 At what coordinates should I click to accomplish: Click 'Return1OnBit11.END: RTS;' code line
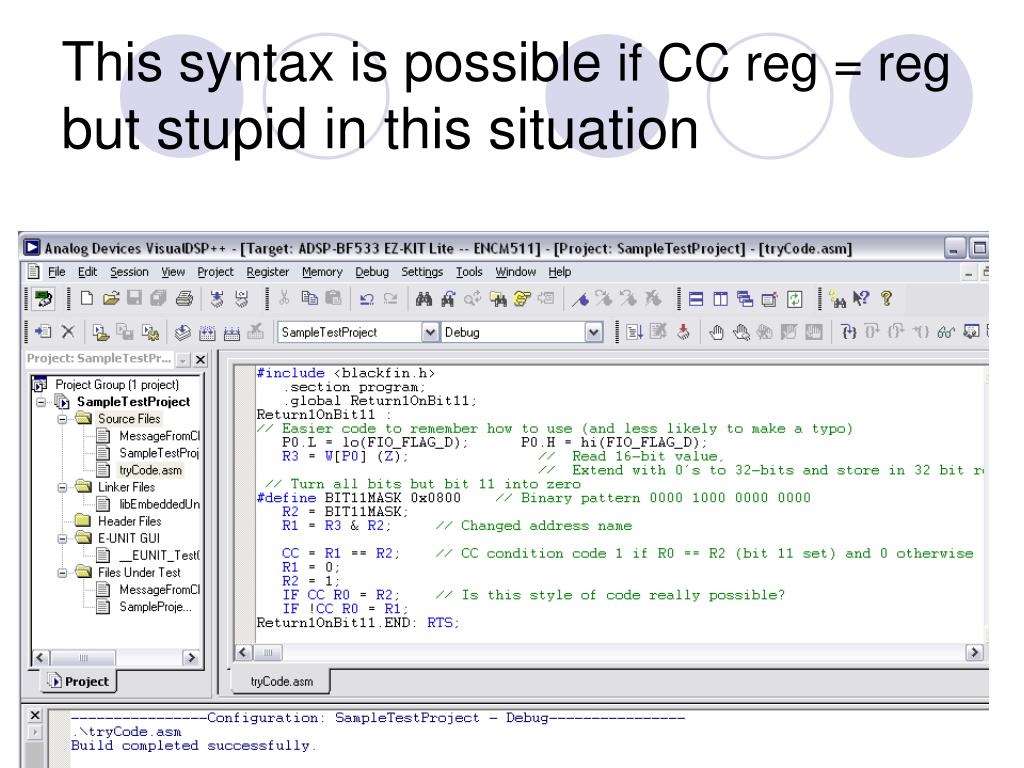point(358,623)
